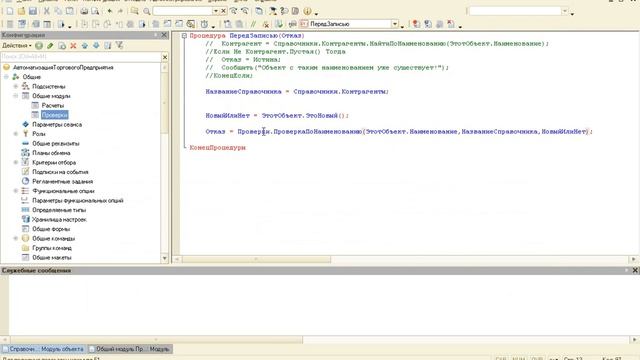Screen dimensions: 640x360
Task: Save using the floppy disk icon
Action: tap(33, 11)
